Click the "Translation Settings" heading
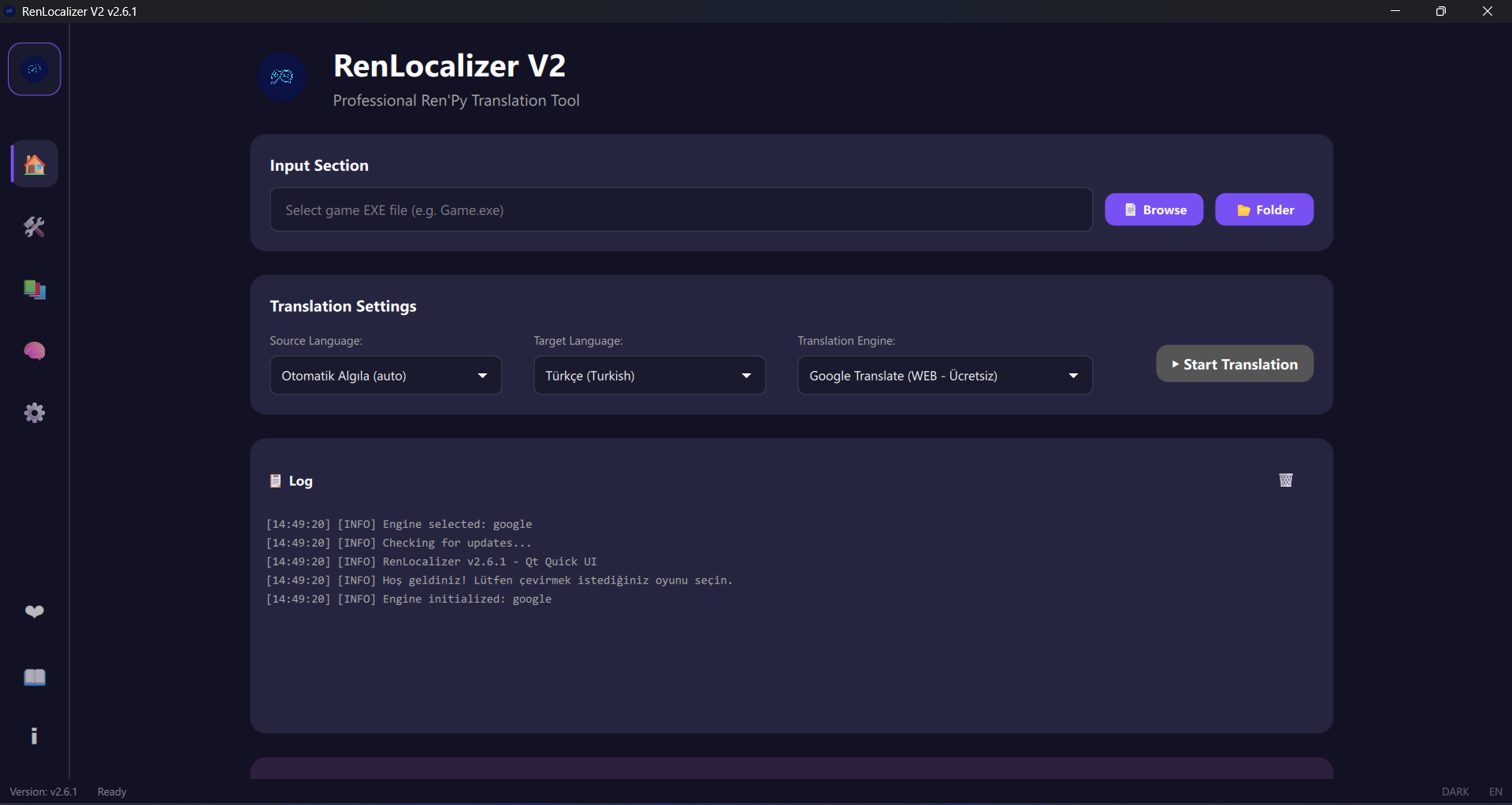 pos(343,306)
